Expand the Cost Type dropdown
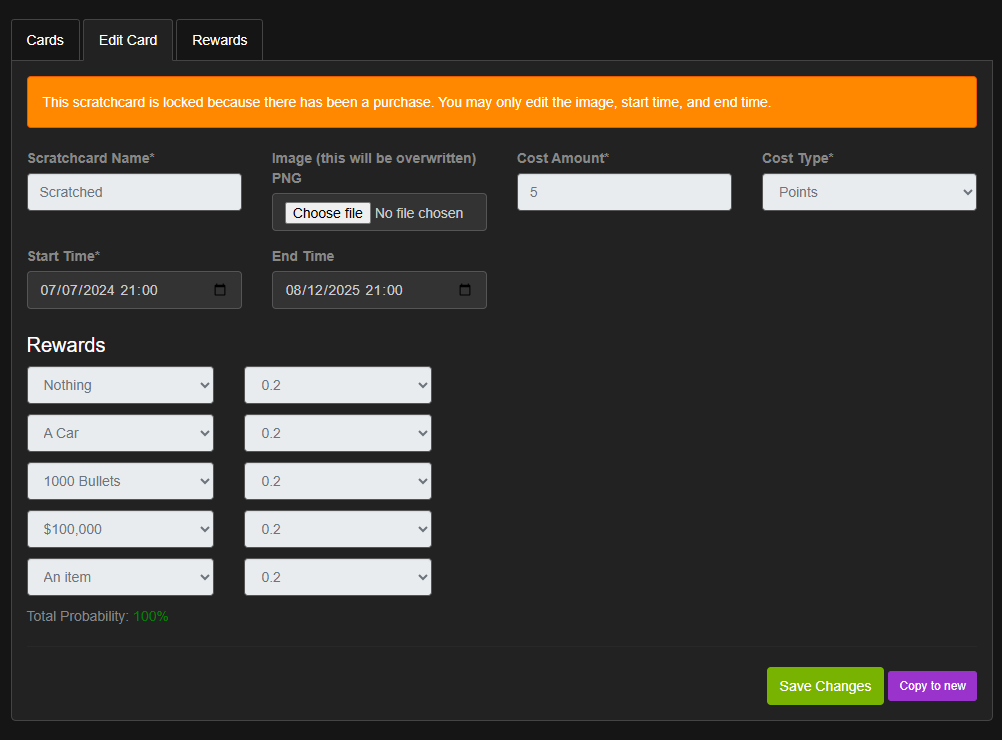The height and width of the screenshot is (740, 1002). click(x=868, y=192)
